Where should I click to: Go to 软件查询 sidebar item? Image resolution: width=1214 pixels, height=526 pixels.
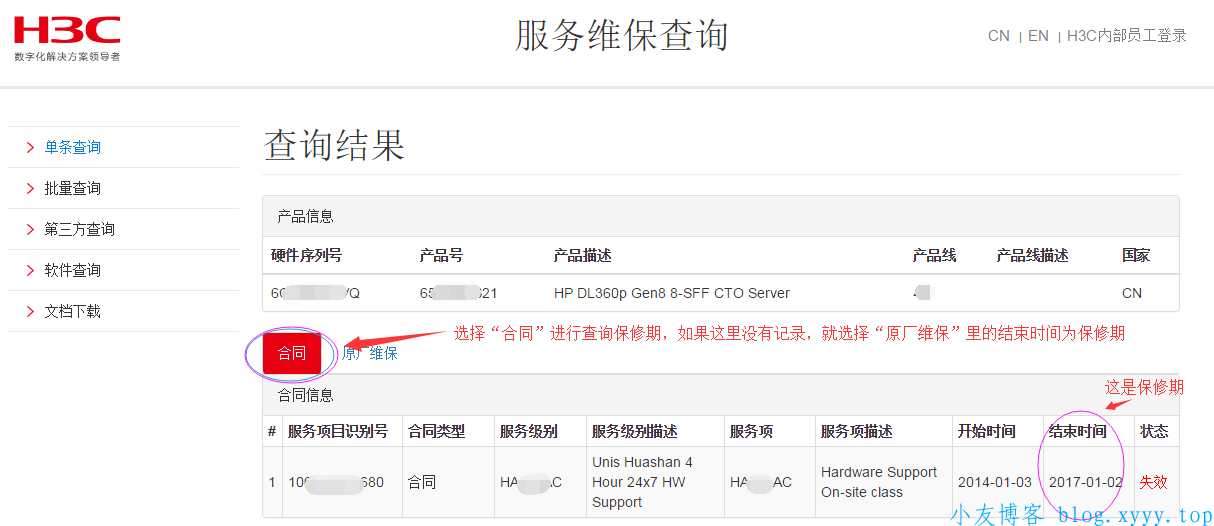pos(72,270)
